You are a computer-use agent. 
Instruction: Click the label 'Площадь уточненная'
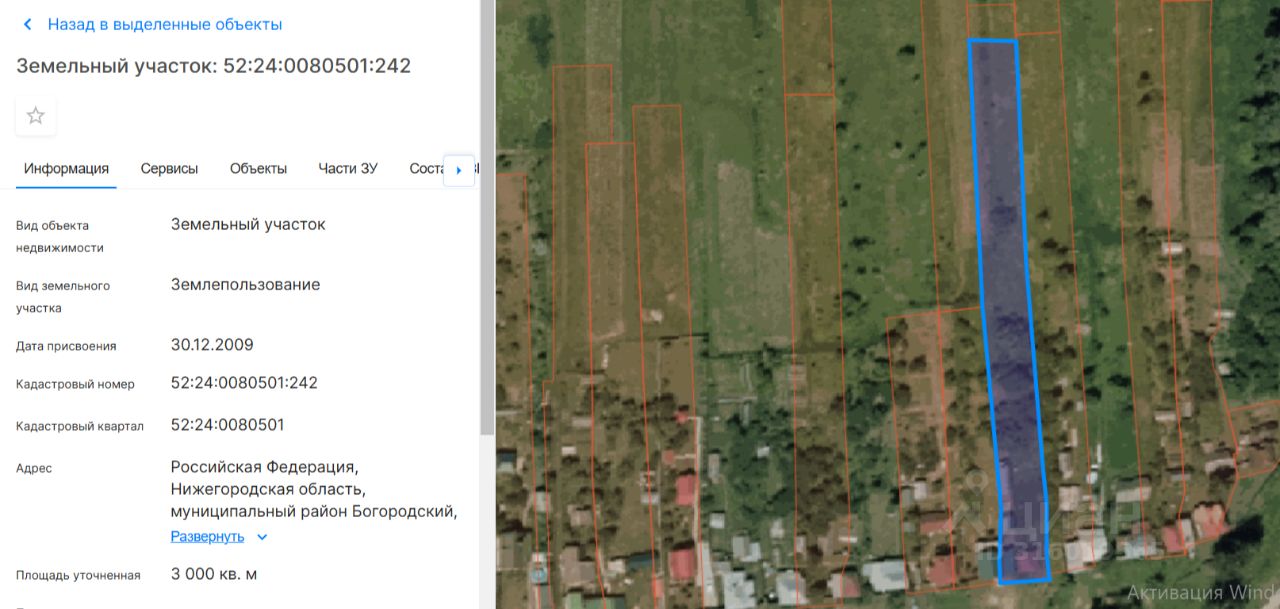coord(78,576)
